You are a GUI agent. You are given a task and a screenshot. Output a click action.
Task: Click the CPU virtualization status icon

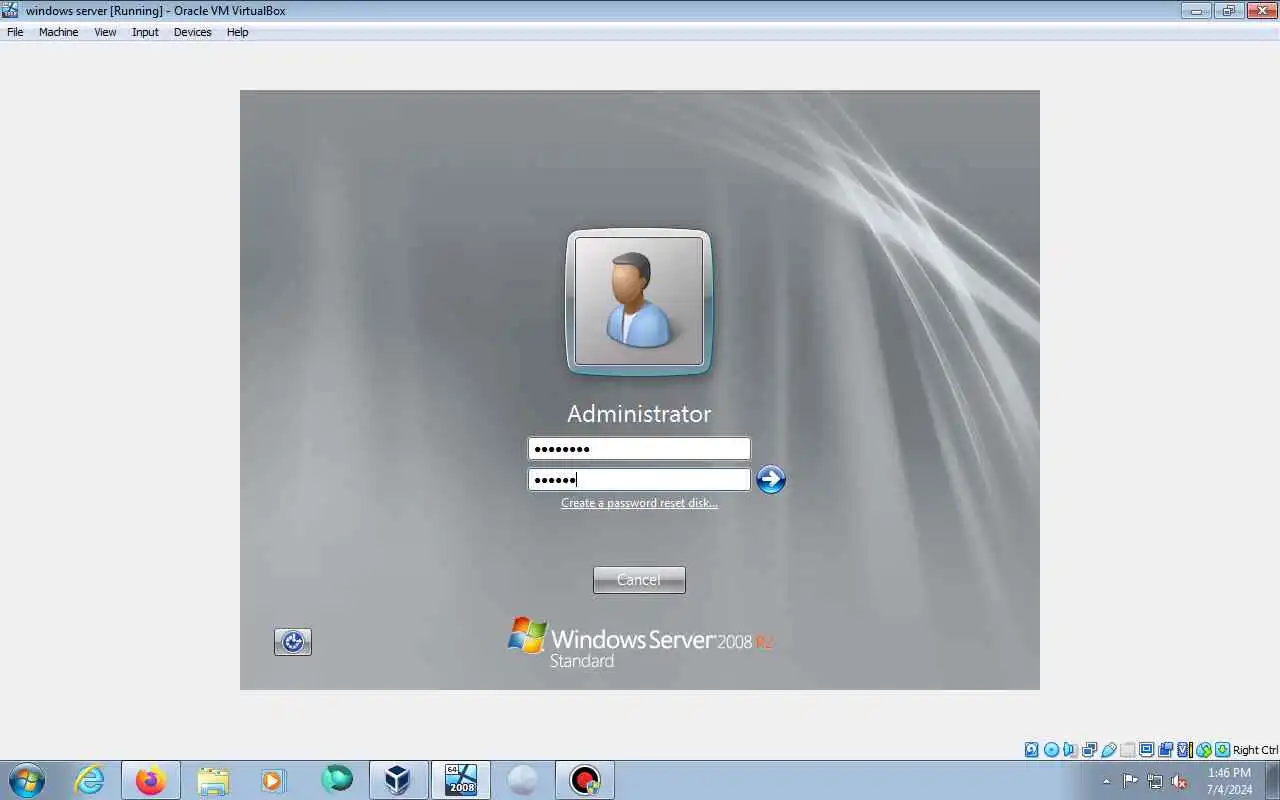(x=1185, y=750)
